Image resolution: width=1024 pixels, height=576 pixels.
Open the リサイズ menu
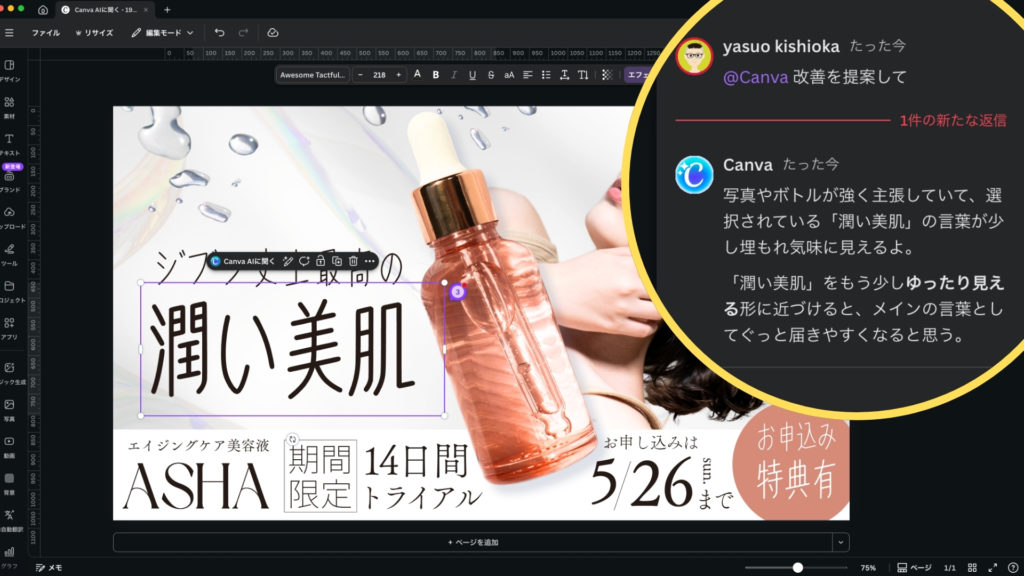(x=94, y=33)
